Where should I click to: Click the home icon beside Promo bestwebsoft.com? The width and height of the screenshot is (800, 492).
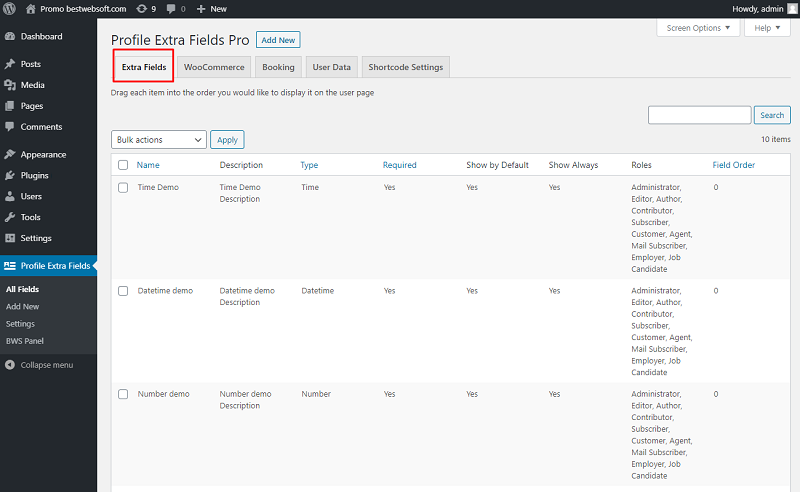[31, 9]
